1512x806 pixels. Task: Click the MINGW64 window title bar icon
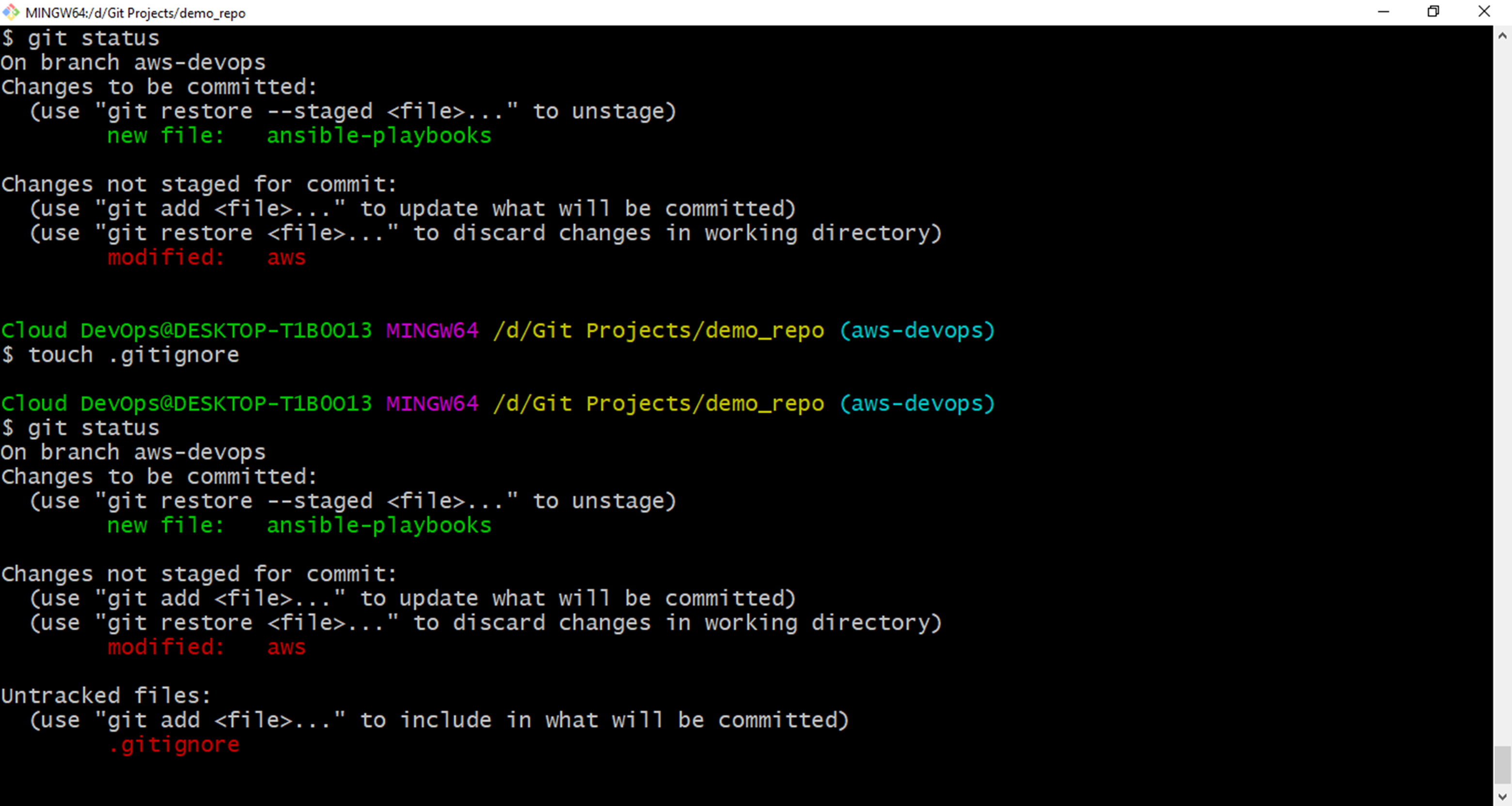pos(10,12)
